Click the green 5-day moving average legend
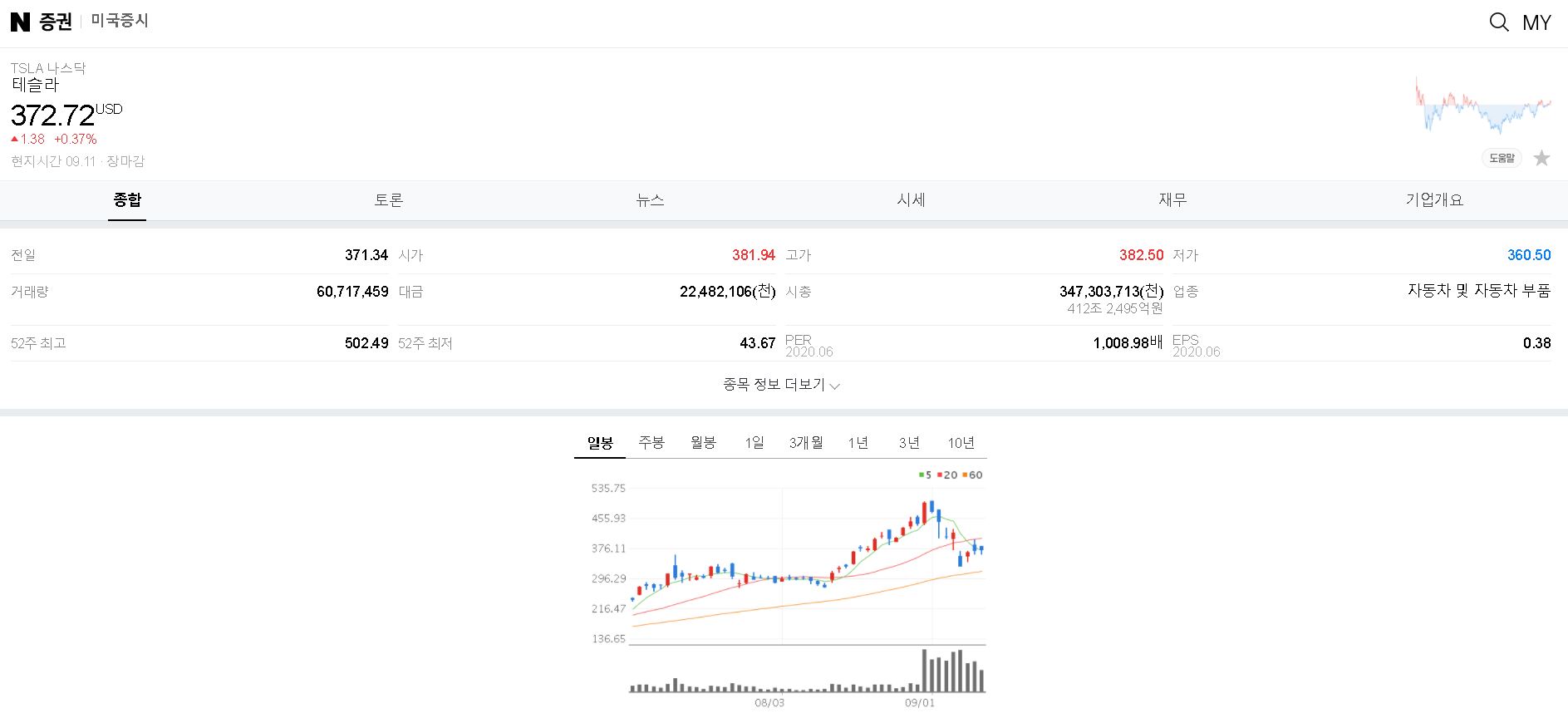1568x723 pixels. coord(925,475)
